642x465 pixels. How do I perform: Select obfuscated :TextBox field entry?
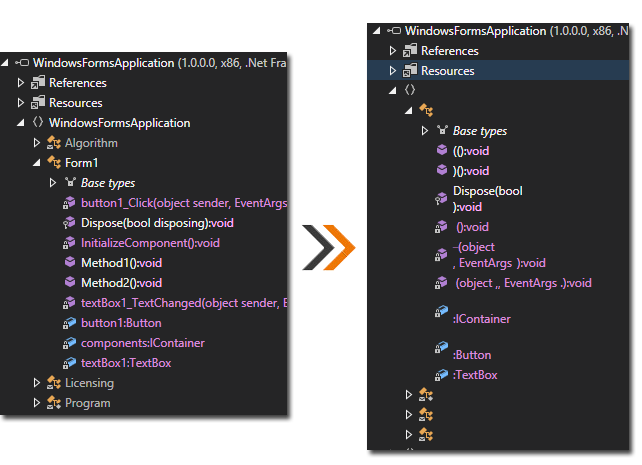coord(475,375)
